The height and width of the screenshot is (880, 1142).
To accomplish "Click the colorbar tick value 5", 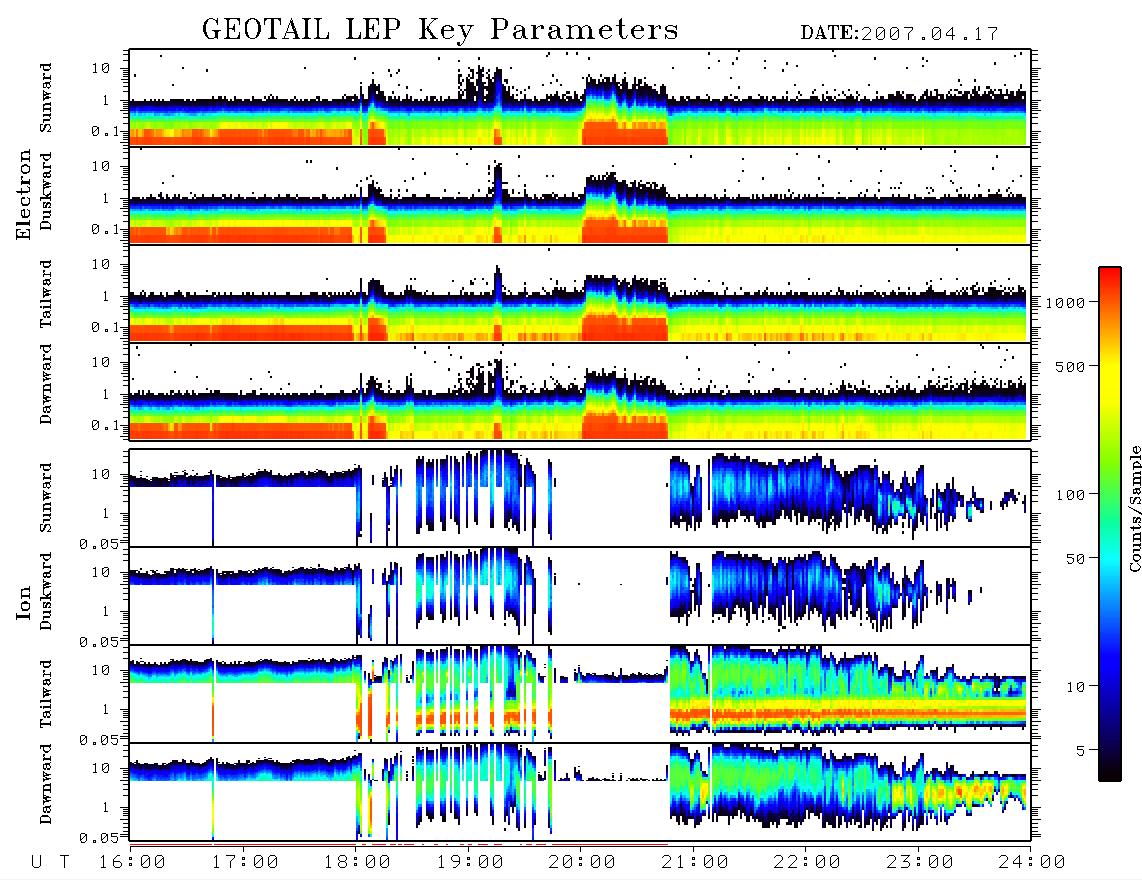I will pyautogui.click(x=1080, y=750).
